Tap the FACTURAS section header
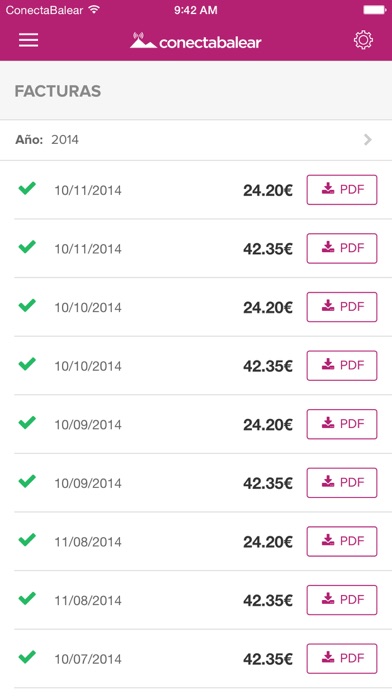Image resolution: width=392 pixels, height=696 pixels. tap(58, 91)
